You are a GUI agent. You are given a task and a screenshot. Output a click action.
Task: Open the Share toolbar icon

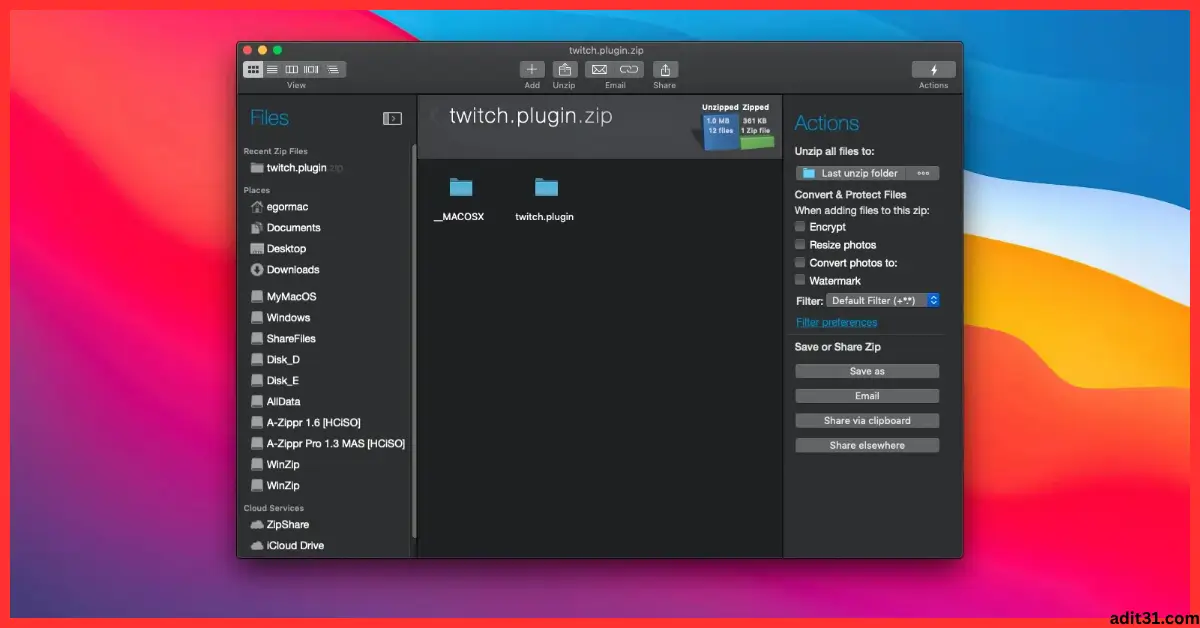[x=665, y=69]
